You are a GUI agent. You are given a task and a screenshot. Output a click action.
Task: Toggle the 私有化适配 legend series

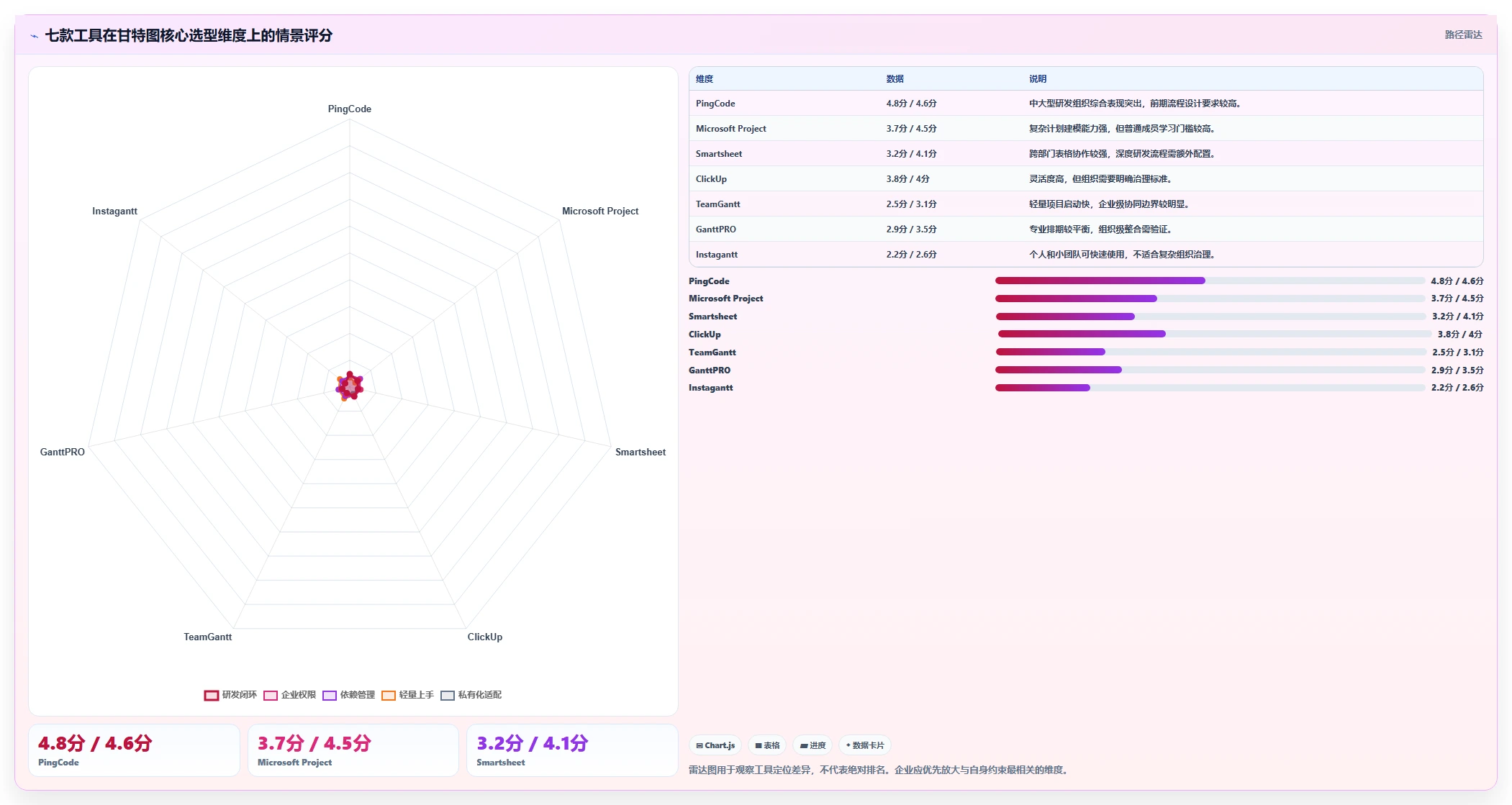point(471,695)
